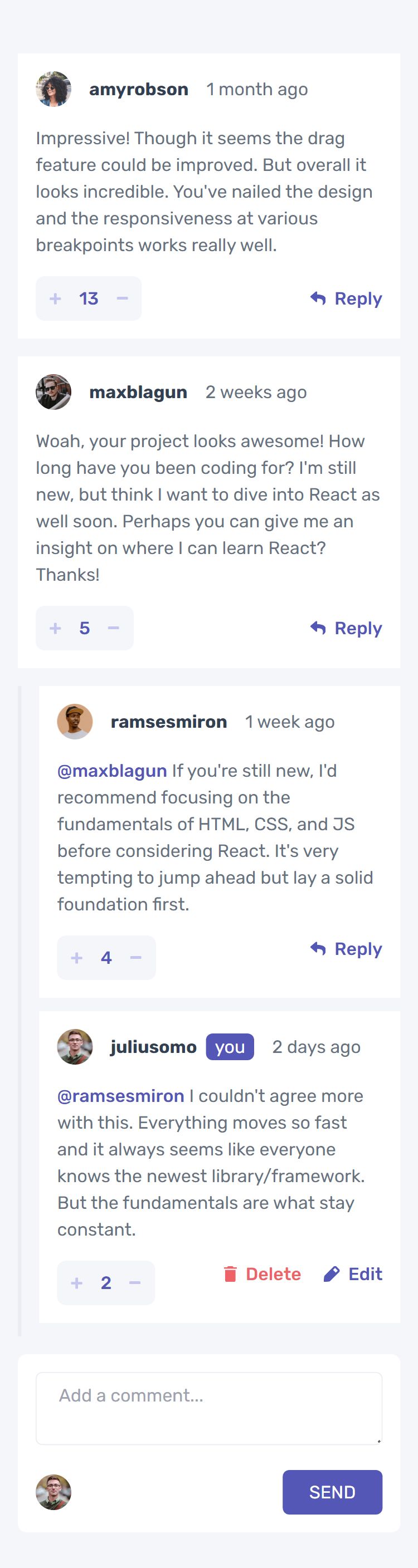
Task: Reply to maxblagun's comment
Action: click(346, 628)
